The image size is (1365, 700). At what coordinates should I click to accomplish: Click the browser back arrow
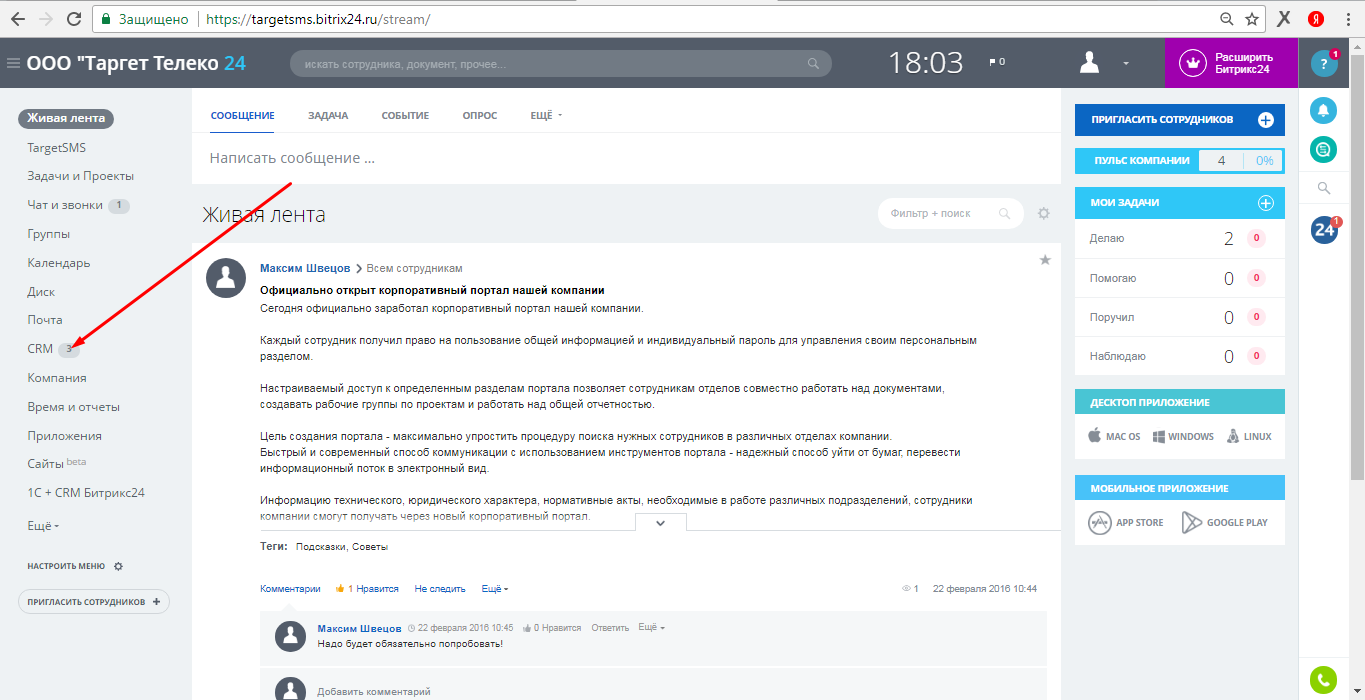[17, 19]
